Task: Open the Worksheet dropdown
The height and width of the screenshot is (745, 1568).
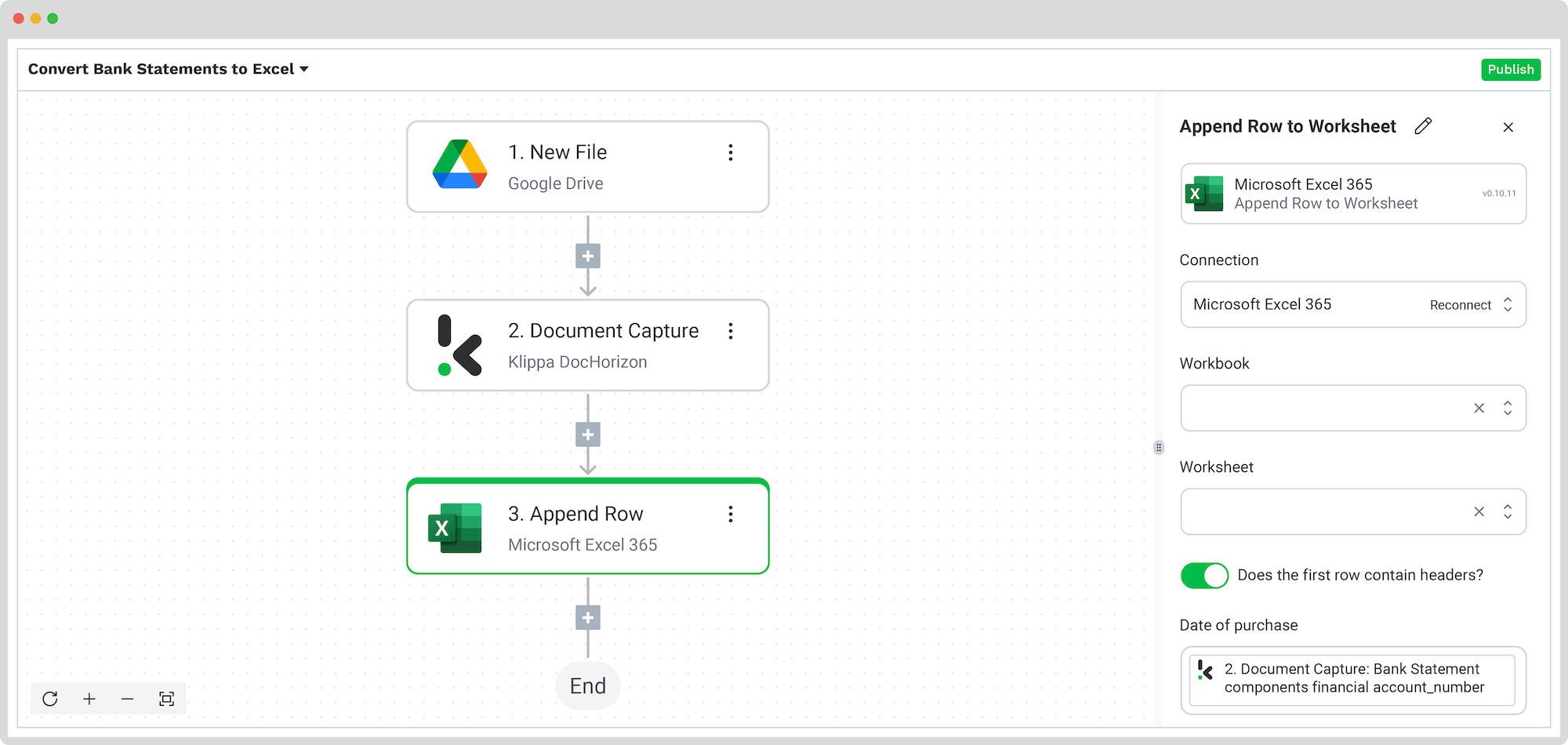Action: [x=1508, y=512]
